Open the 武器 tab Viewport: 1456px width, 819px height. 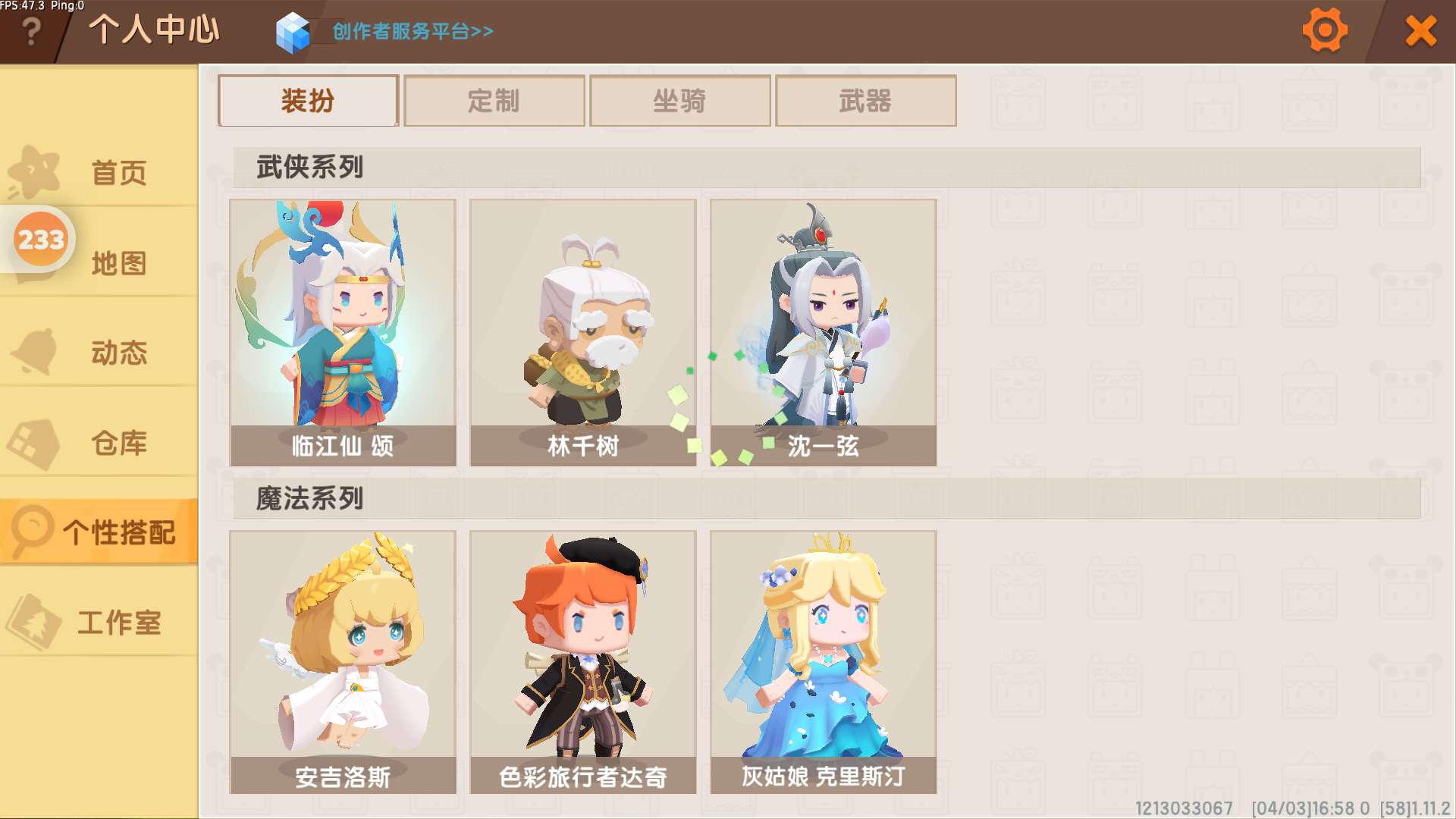(866, 100)
